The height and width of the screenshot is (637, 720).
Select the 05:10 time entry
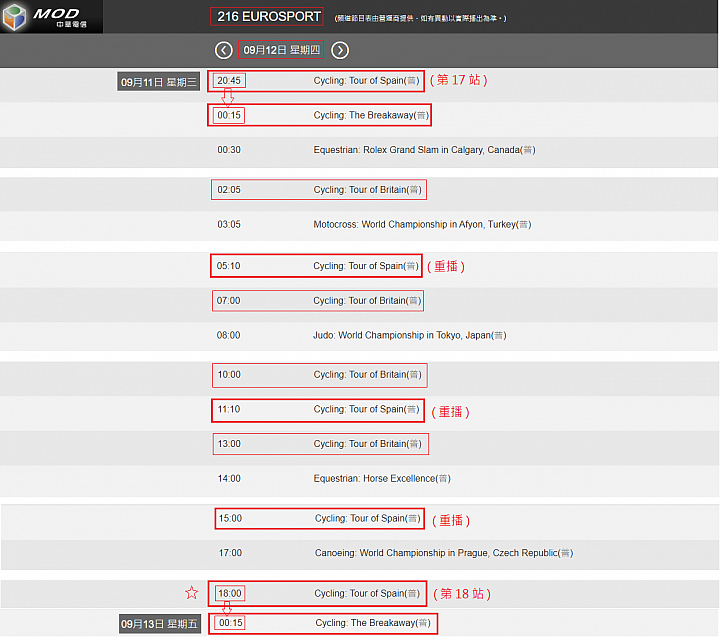[x=229, y=266]
